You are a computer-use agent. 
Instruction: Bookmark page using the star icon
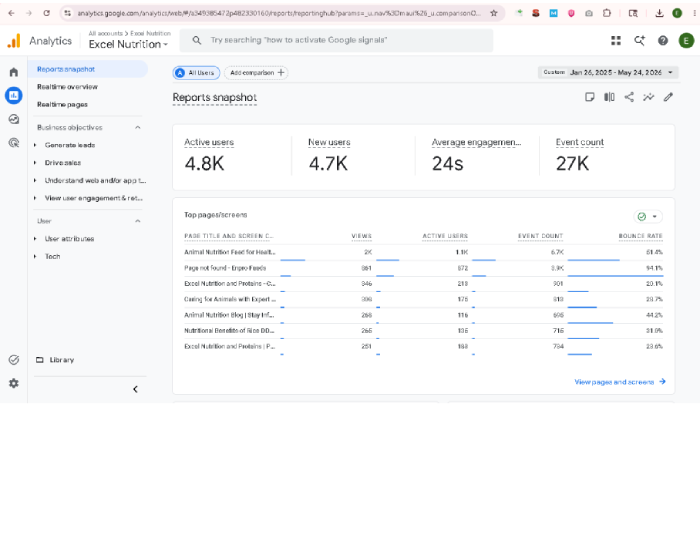494,13
